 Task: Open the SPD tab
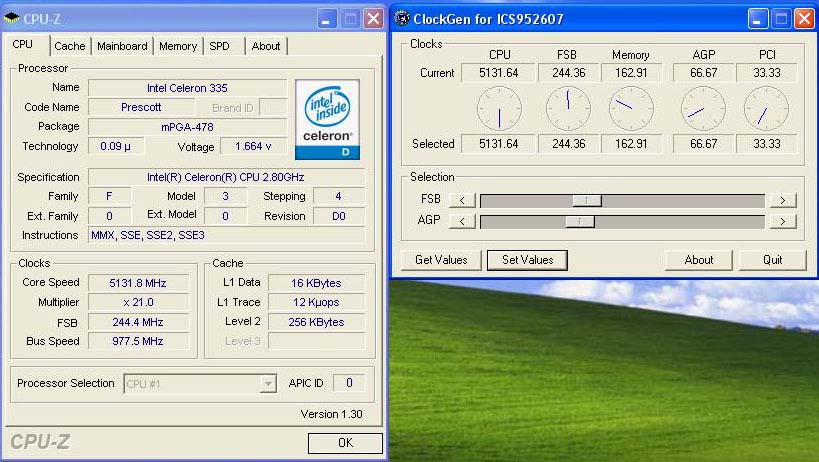coord(225,46)
